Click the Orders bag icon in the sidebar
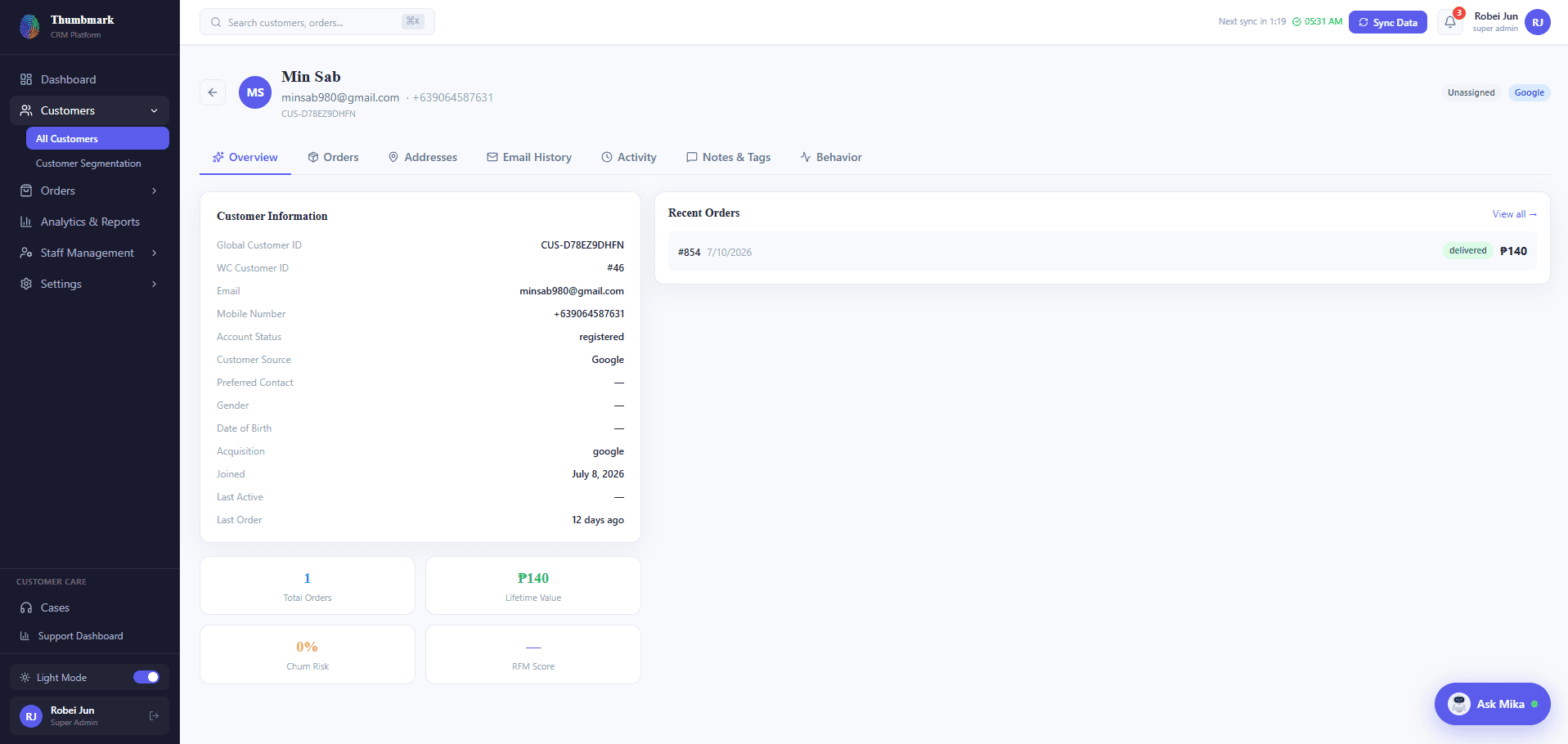 [x=26, y=190]
